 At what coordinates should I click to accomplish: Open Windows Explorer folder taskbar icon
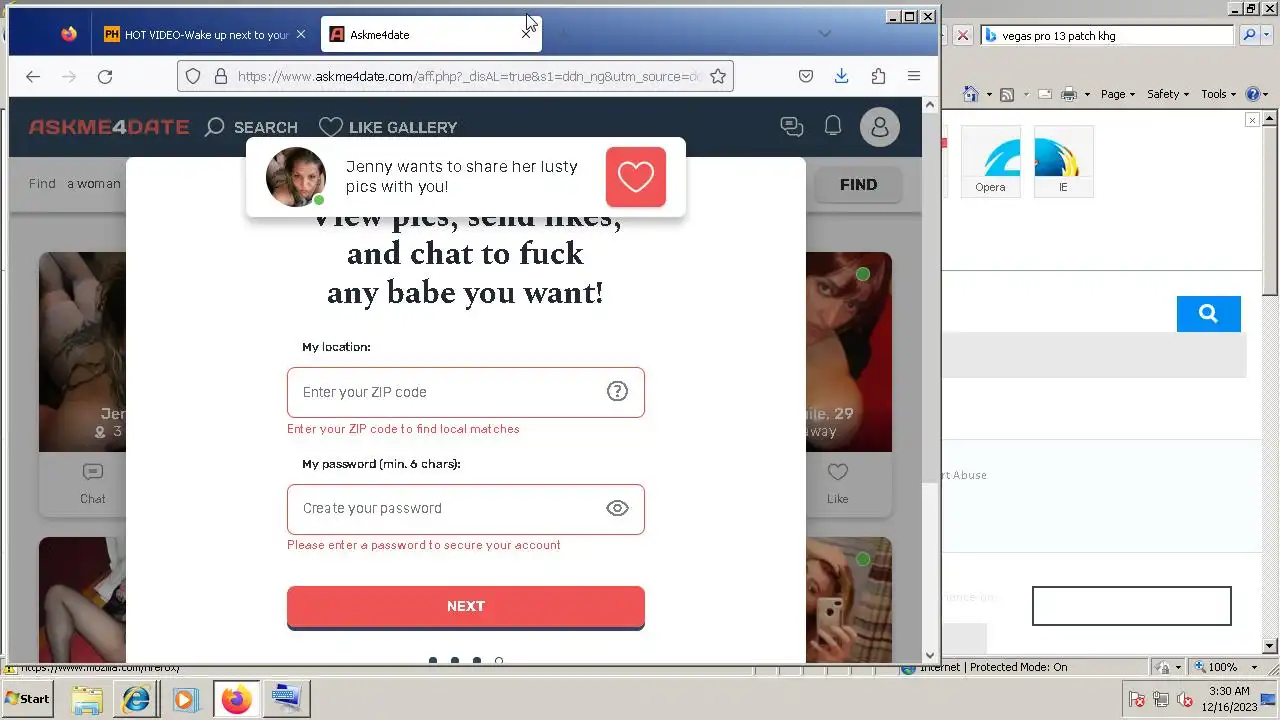tap(87, 699)
